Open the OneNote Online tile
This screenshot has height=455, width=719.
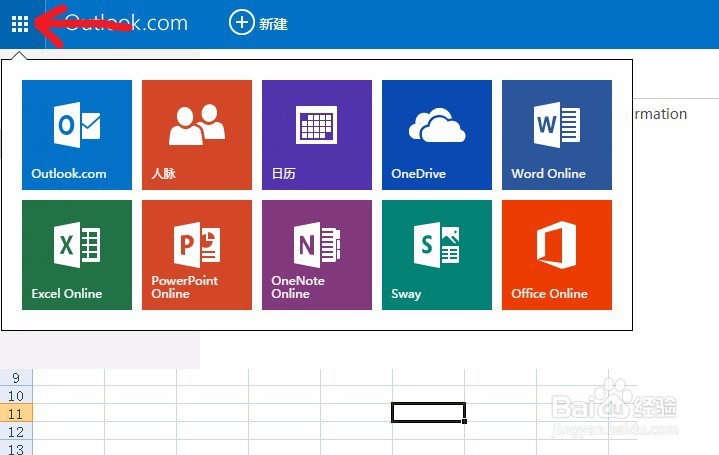click(317, 255)
